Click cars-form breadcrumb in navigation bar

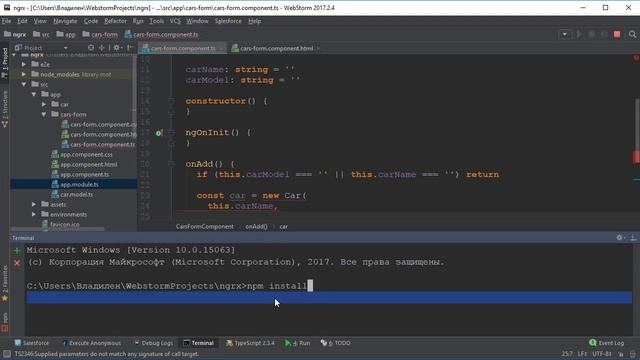[100, 34]
